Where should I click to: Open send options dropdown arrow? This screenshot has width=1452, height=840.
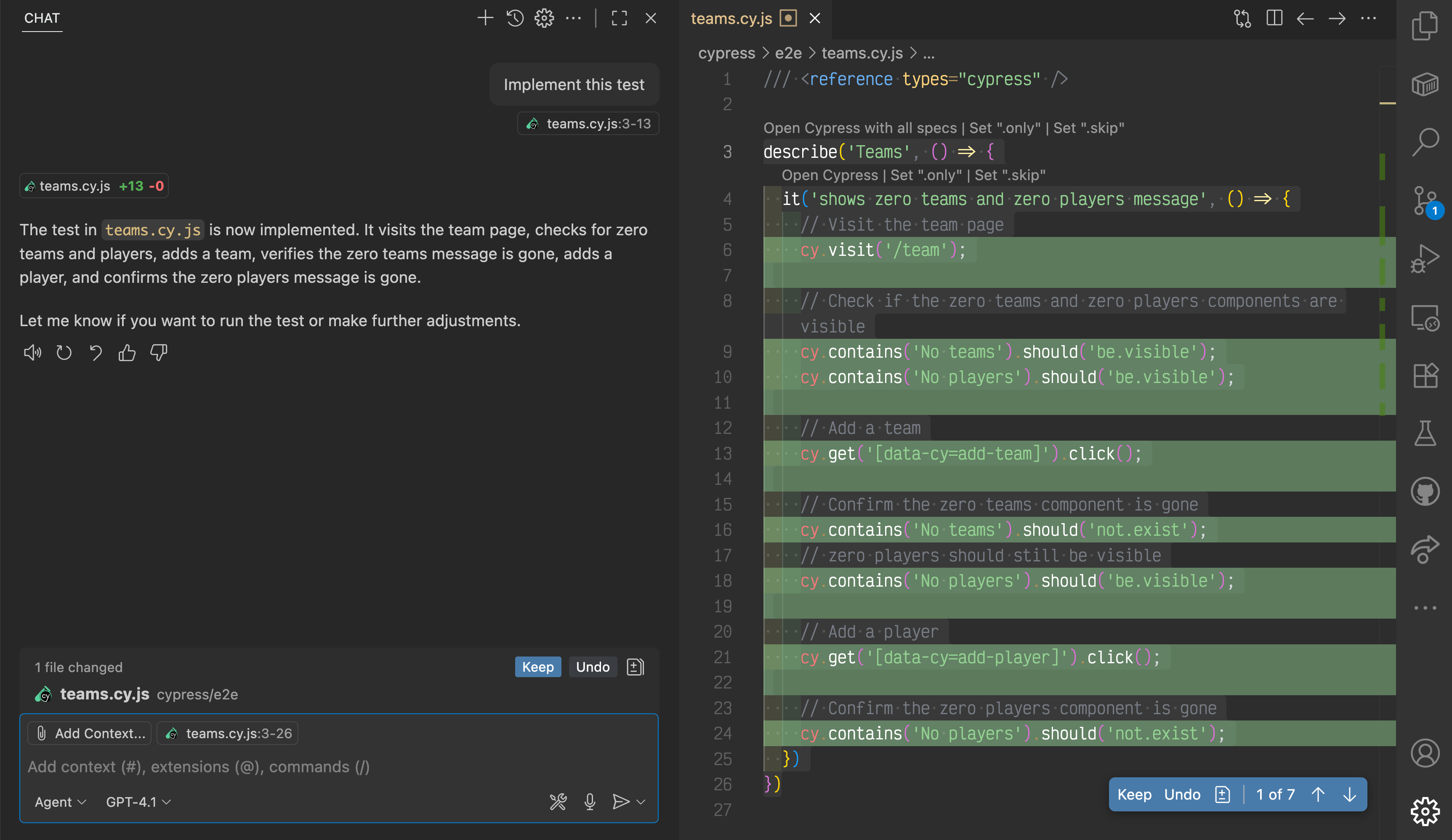pos(641,801)
